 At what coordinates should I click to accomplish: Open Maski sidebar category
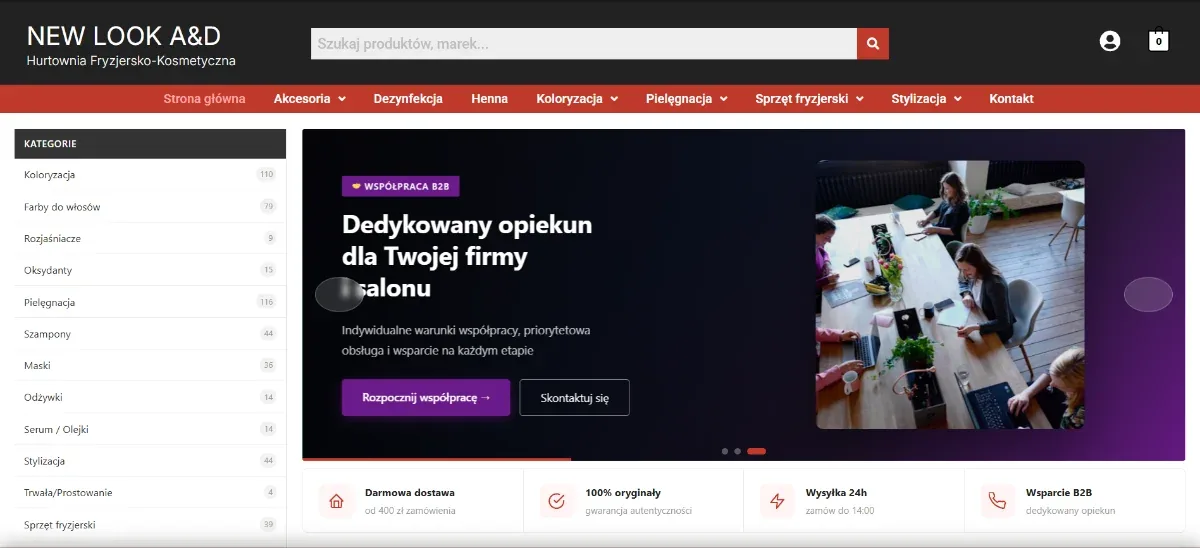pos(37,365)
